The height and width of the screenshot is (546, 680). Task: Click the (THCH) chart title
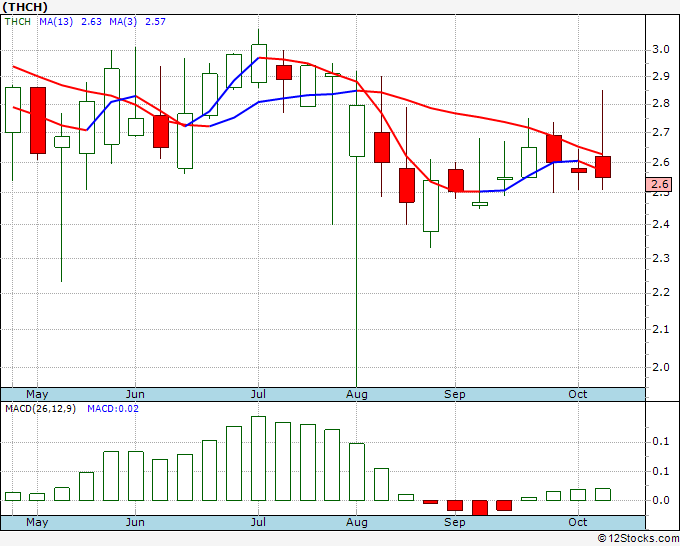25,7
